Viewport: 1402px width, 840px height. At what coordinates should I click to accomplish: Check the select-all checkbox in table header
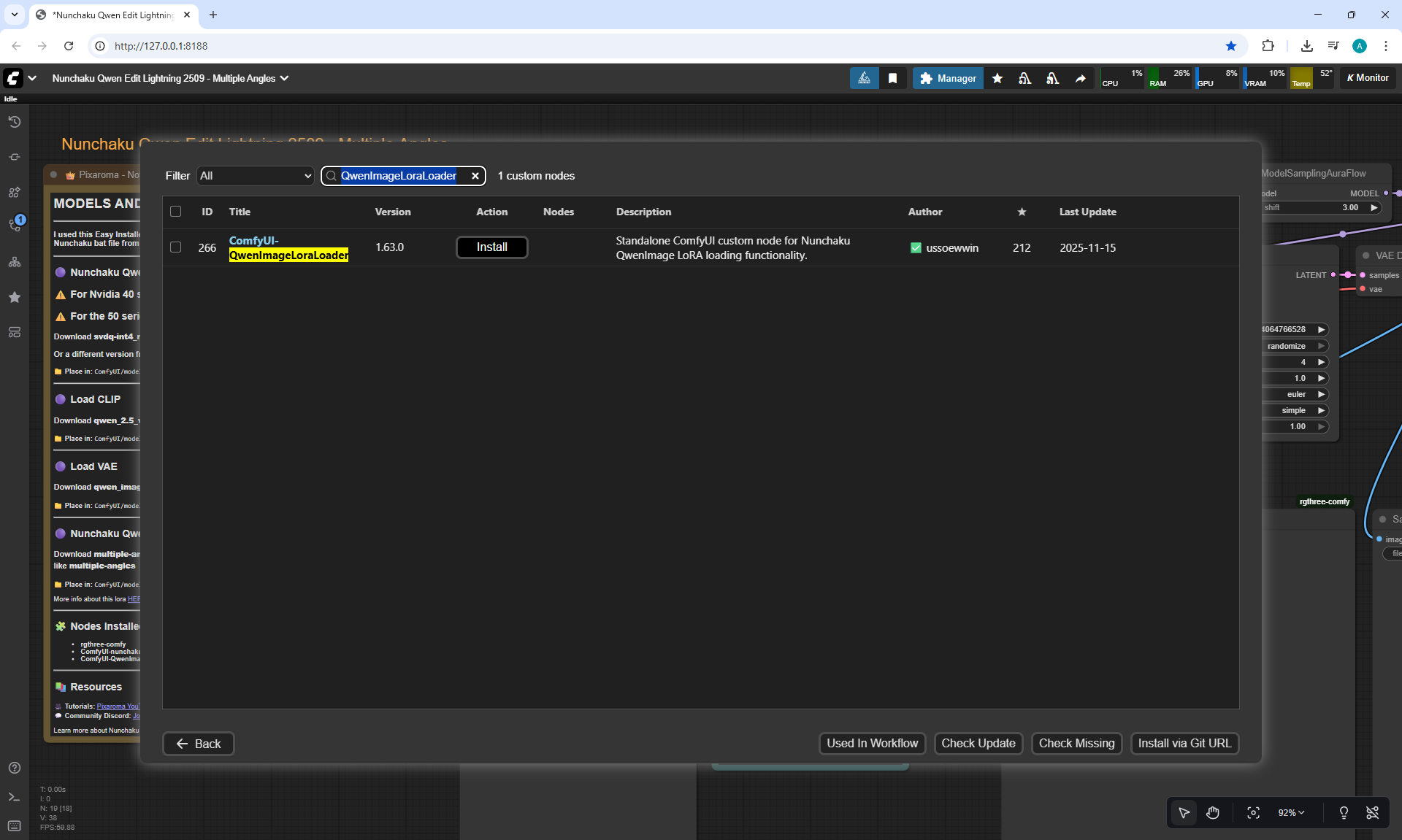click(x=175, y=212)
